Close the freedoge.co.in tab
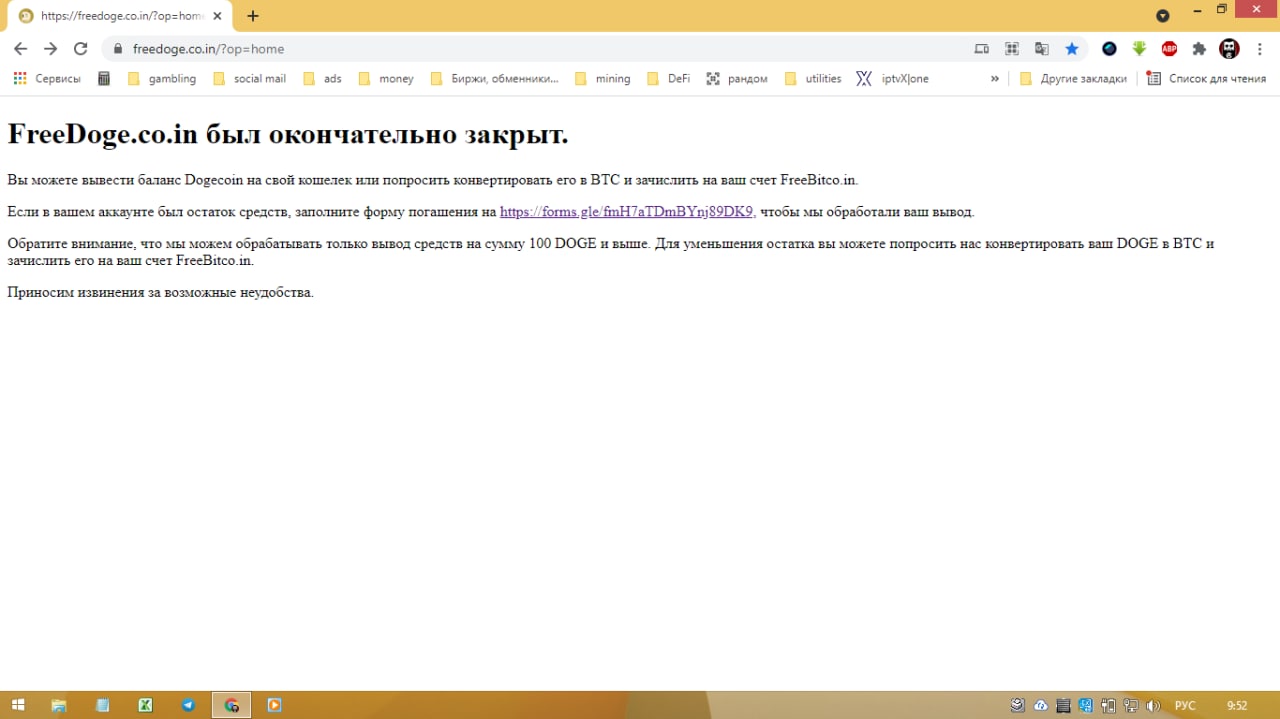 217,16
